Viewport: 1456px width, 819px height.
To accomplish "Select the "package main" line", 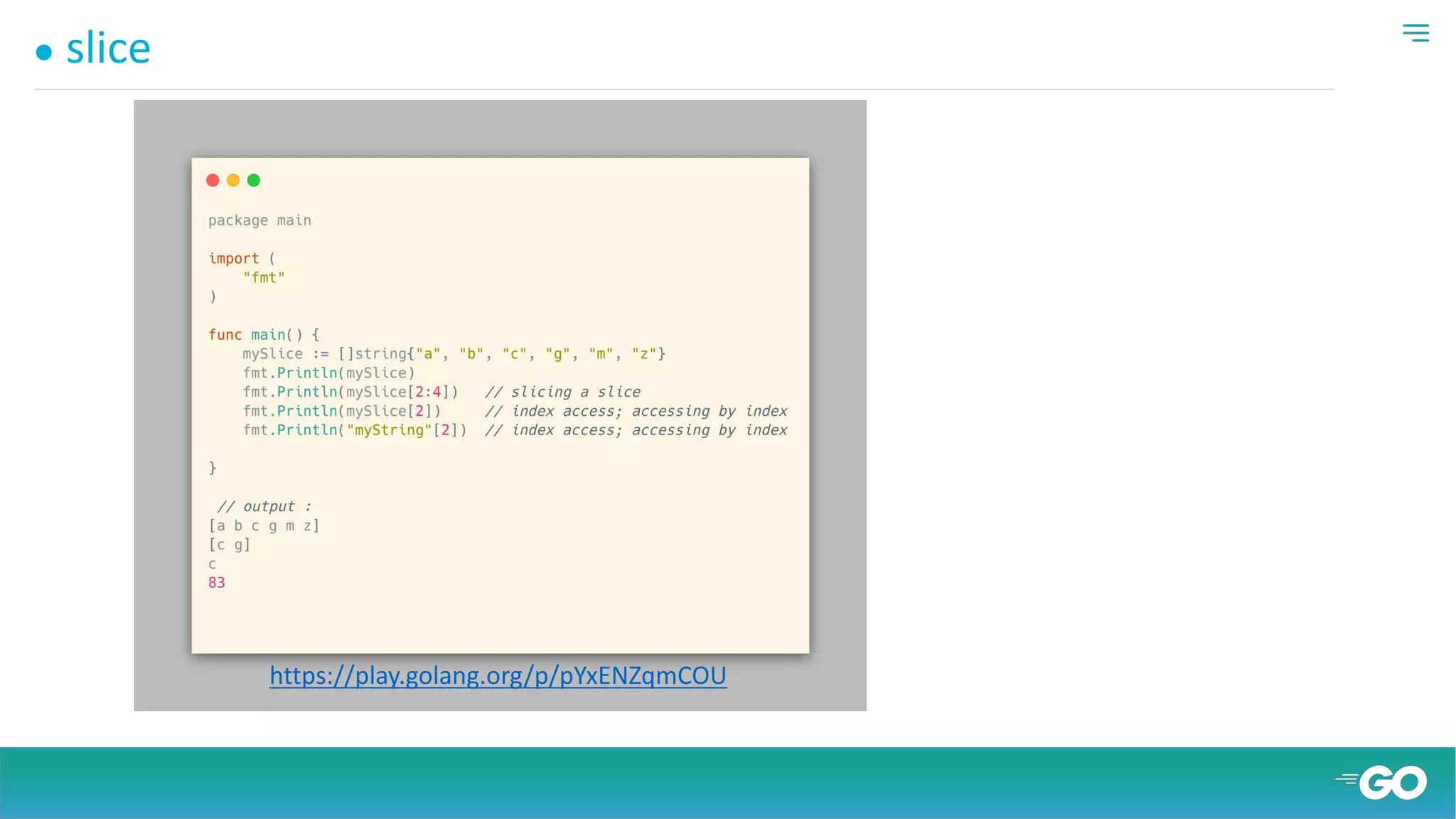I will pyautogui.click(x=259, y=220).
